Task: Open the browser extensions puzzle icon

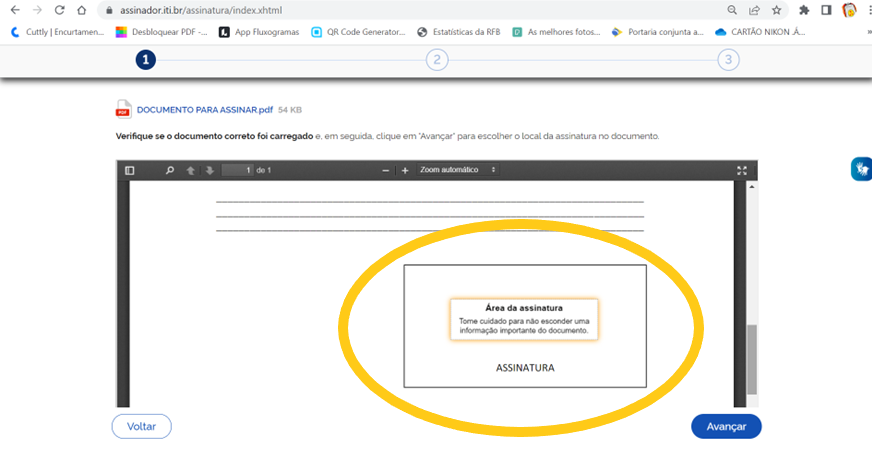Action: tap(803, 10)
